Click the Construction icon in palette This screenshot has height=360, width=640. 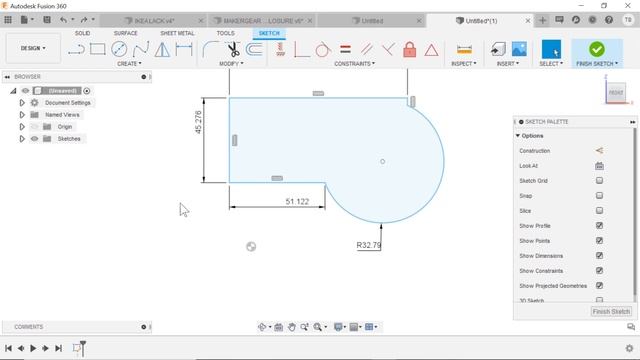tap(599, 151)
